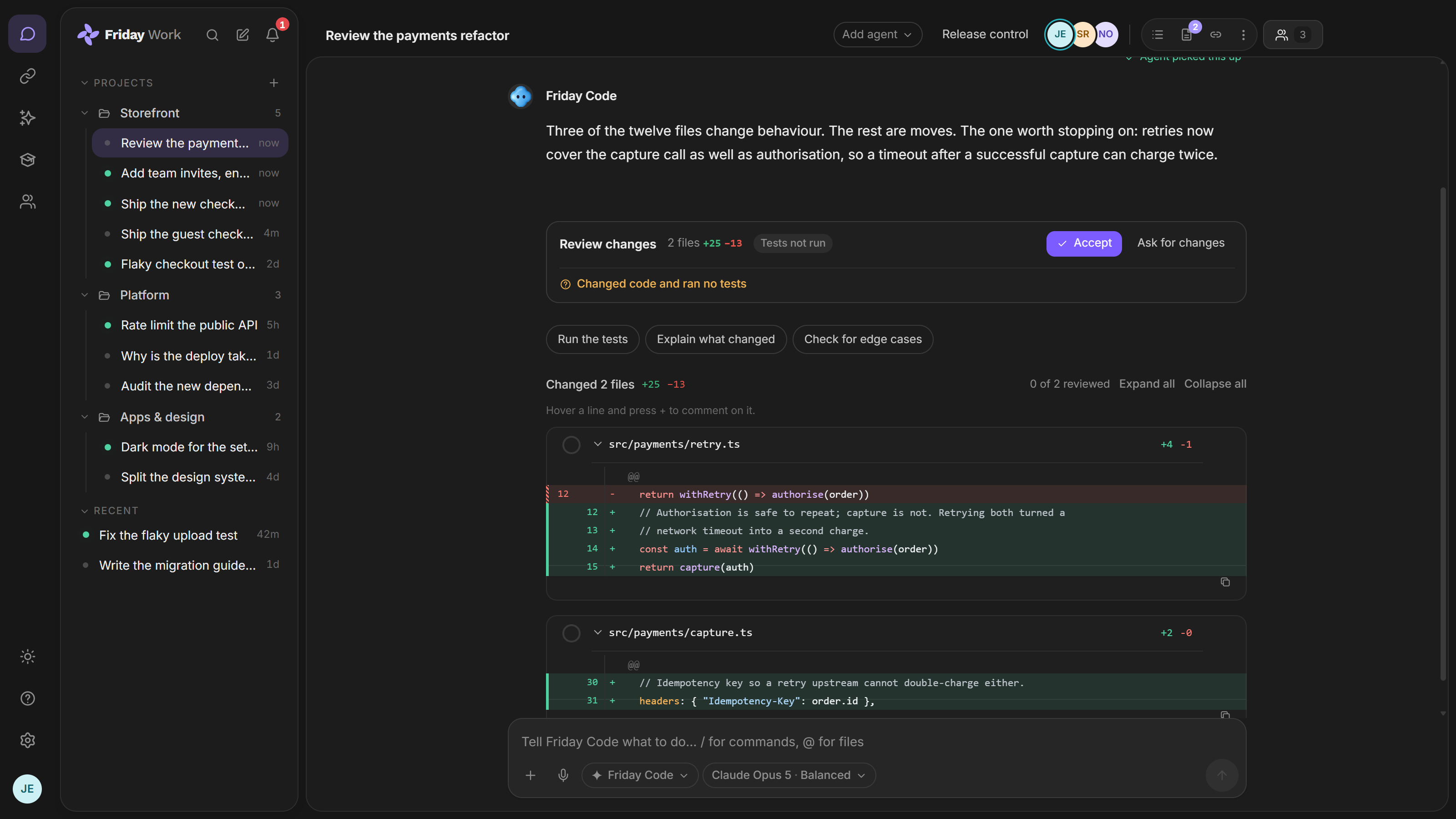Collapse the Storefront project folder
The height and width of the screenshot is (819, 1456).
point(85,113)
